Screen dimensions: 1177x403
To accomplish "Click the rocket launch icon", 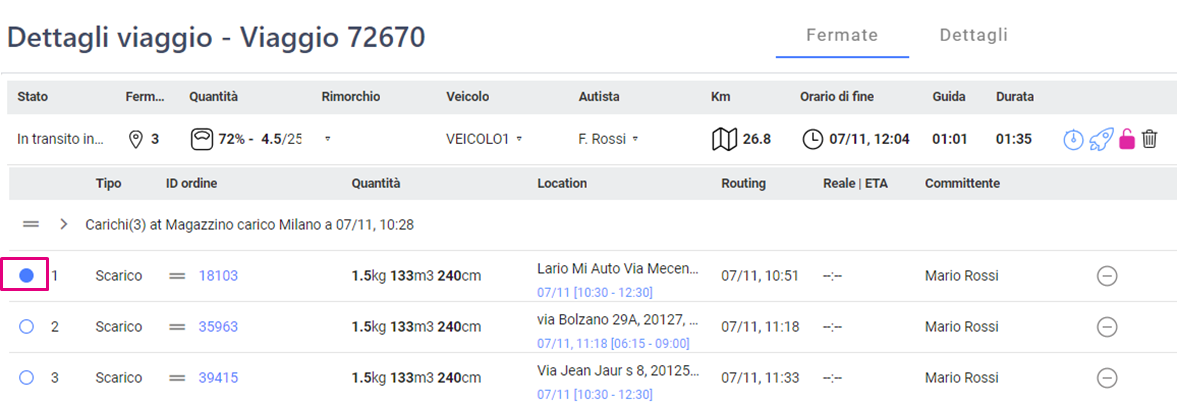I will click(x=1101, y=139).
